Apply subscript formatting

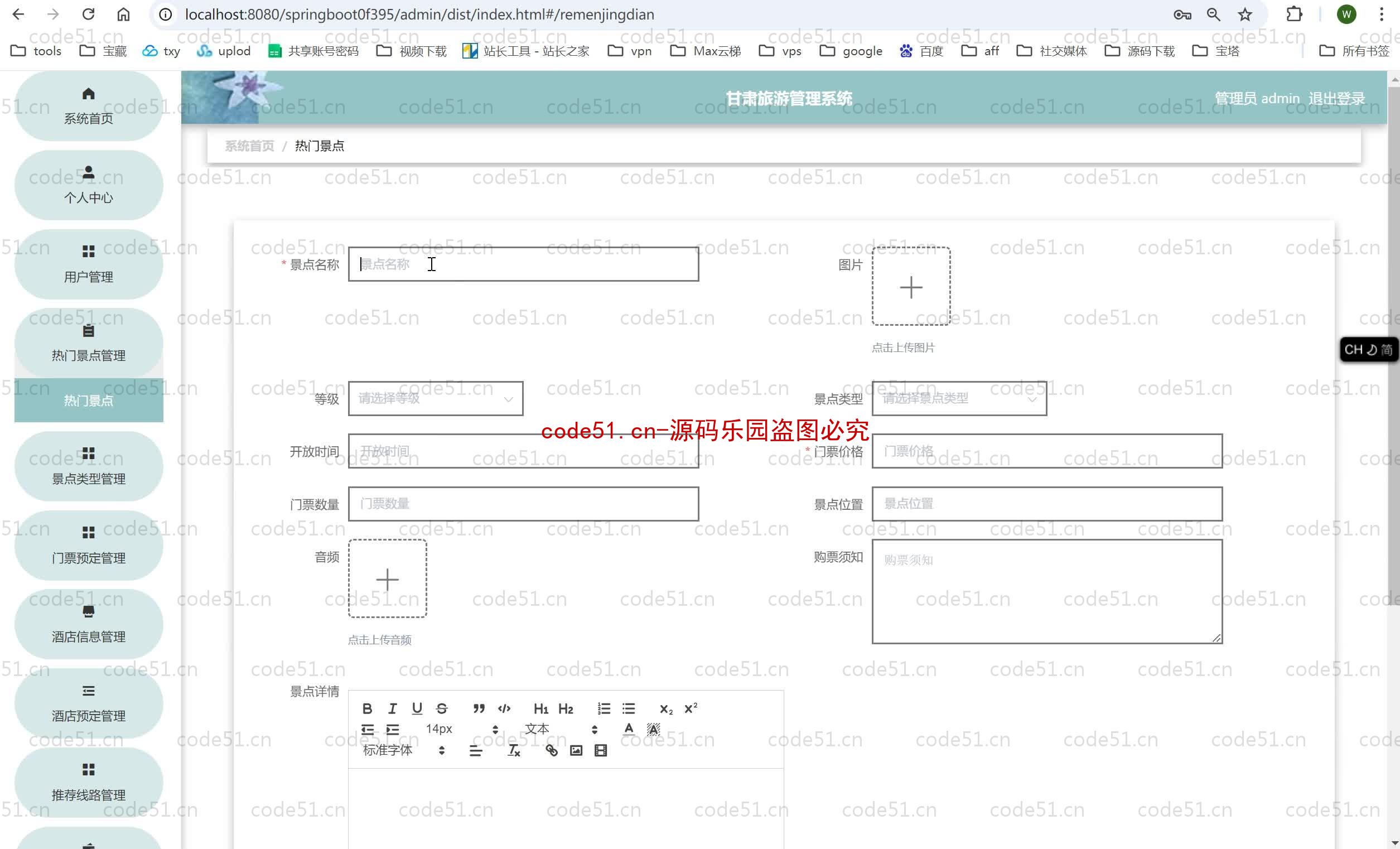[x=666, y=708]
